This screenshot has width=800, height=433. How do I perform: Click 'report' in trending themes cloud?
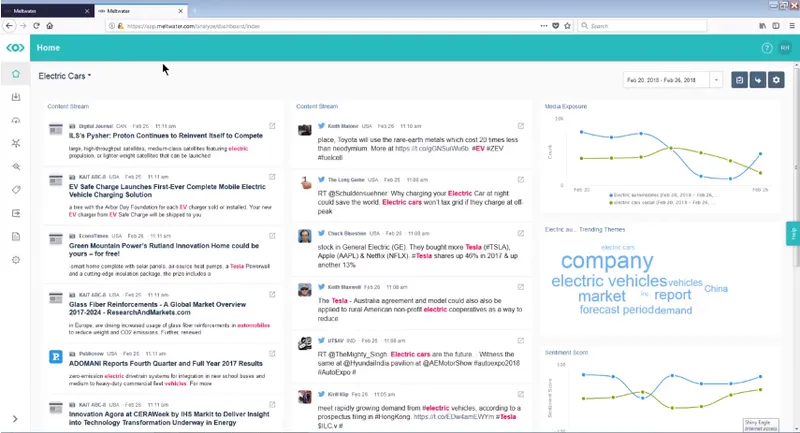pos(672,295)
